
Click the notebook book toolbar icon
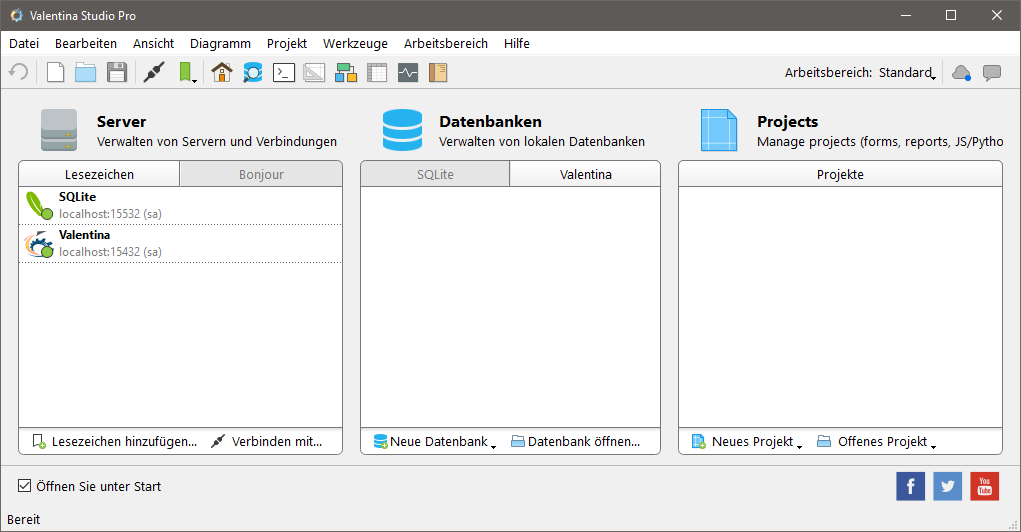click(438, 72)
